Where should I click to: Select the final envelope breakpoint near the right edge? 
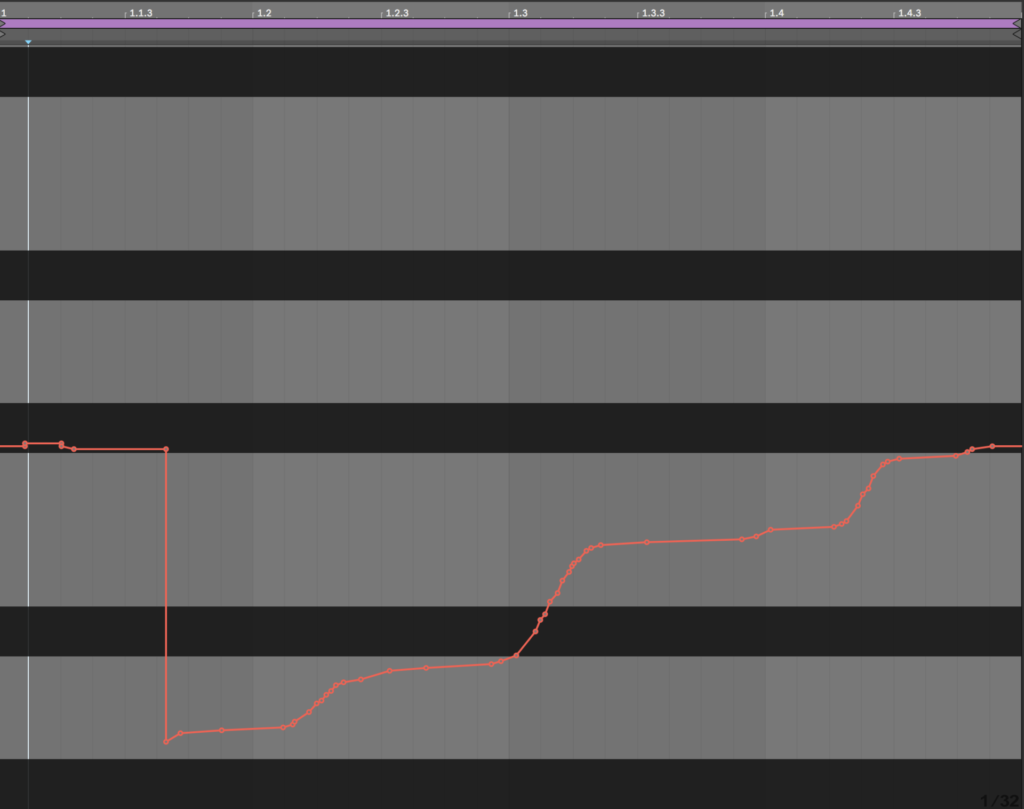[x=992, y=446]
